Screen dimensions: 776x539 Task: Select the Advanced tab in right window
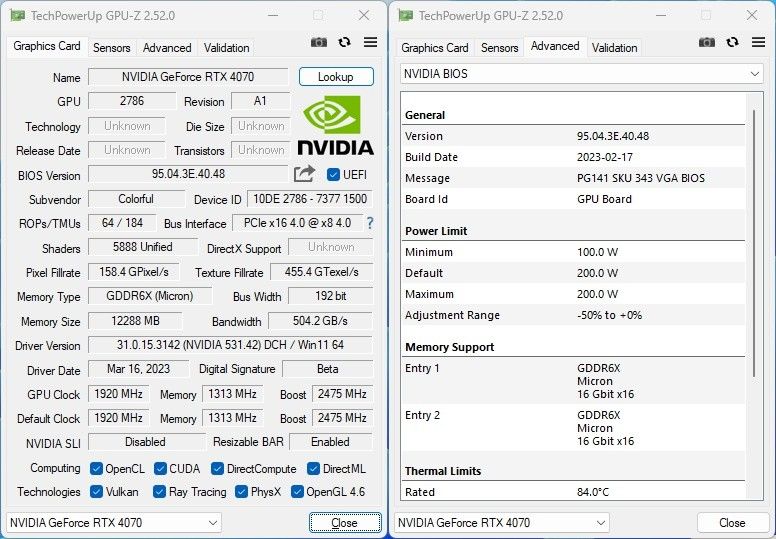coord(555,46)
